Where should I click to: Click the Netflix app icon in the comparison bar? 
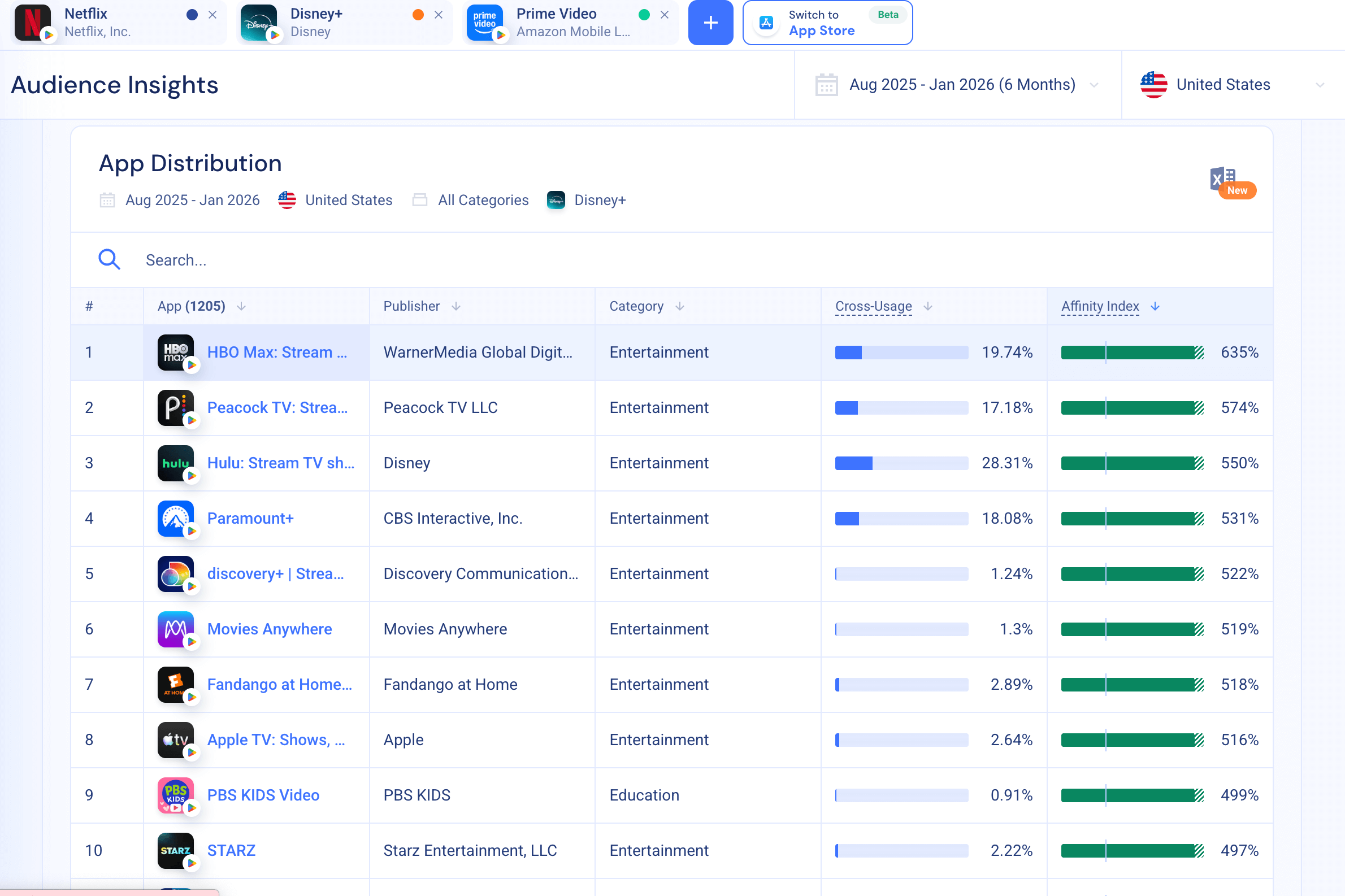tap(32, 23)
